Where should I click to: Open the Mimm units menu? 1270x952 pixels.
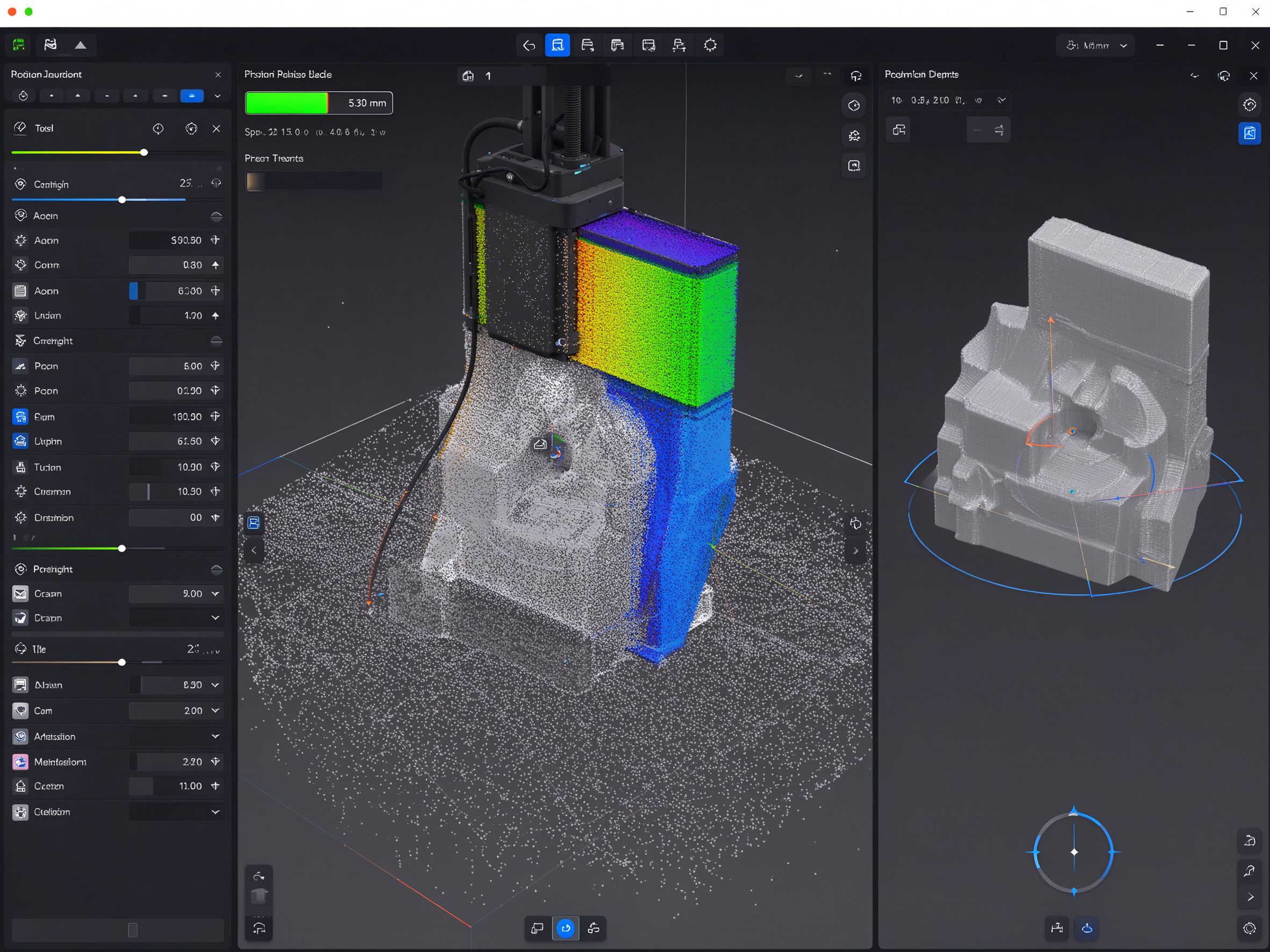(1095, 45)
